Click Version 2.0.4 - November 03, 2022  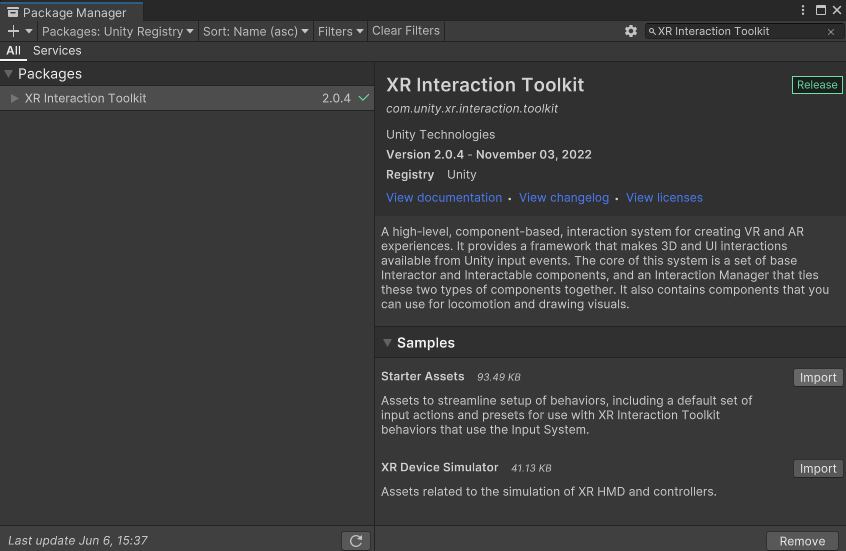coord(489,154)
